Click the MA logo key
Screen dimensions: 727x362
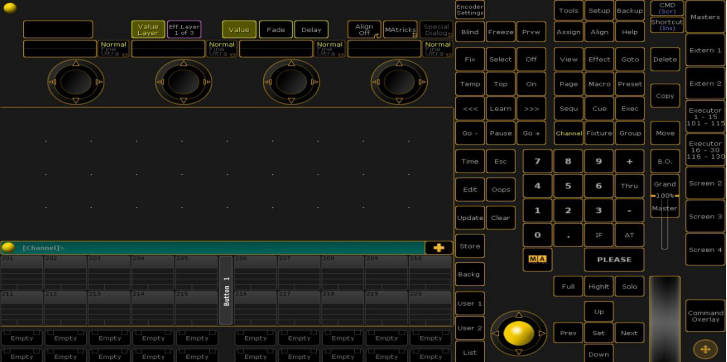(537, 260)
